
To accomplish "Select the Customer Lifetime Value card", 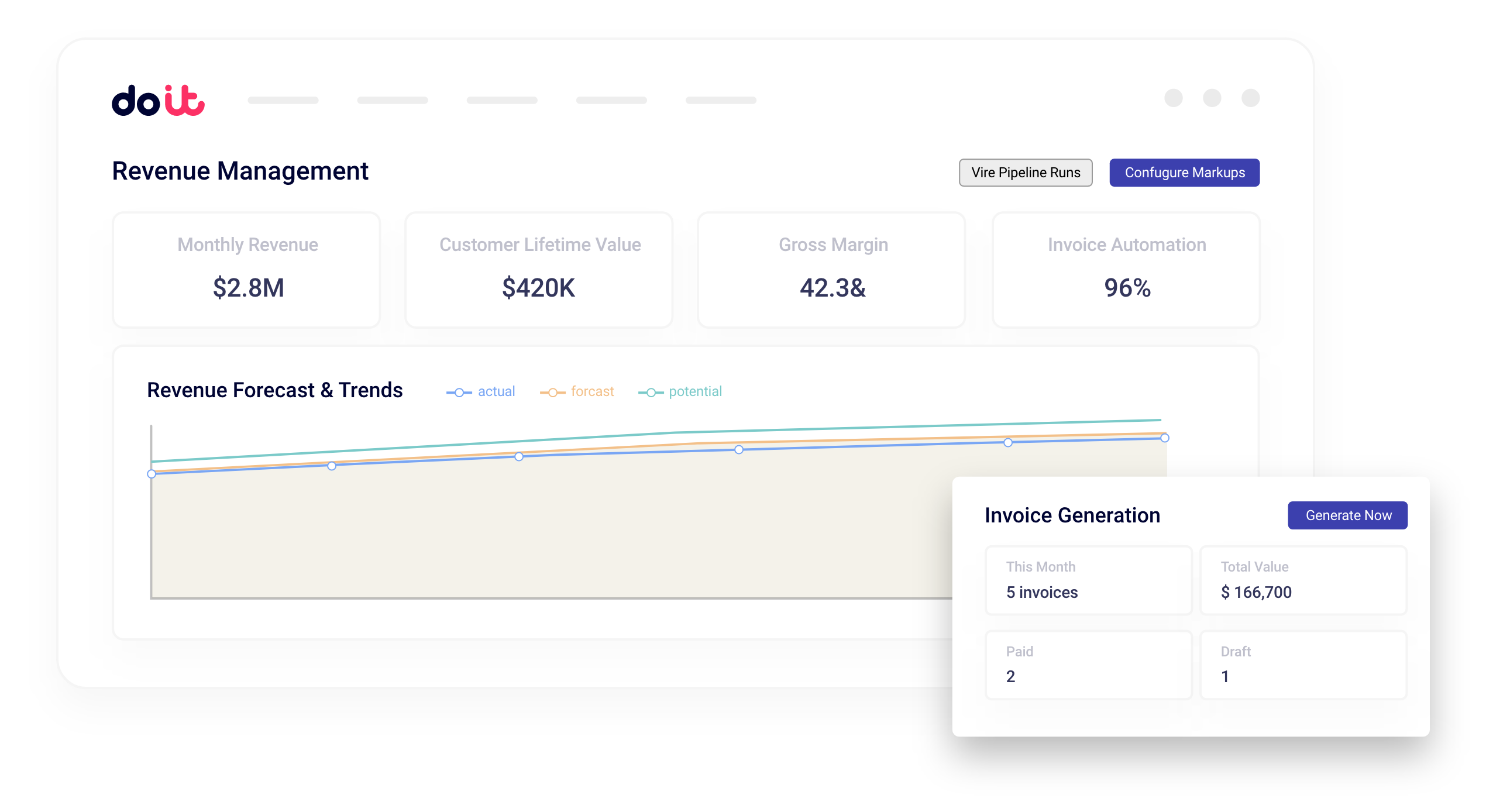I will click(x=539, y=270).
